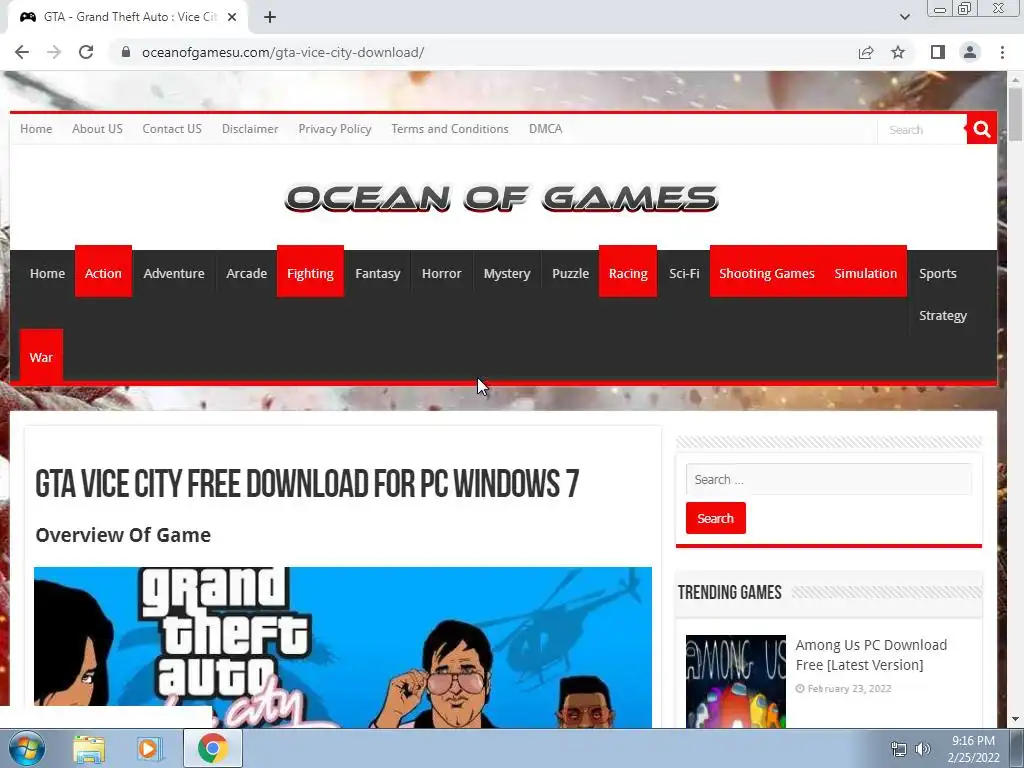Click the Overview Of Game heading
Image resolution: width=1024 pixels, height=768 pixels.
(x=123, y=534)
